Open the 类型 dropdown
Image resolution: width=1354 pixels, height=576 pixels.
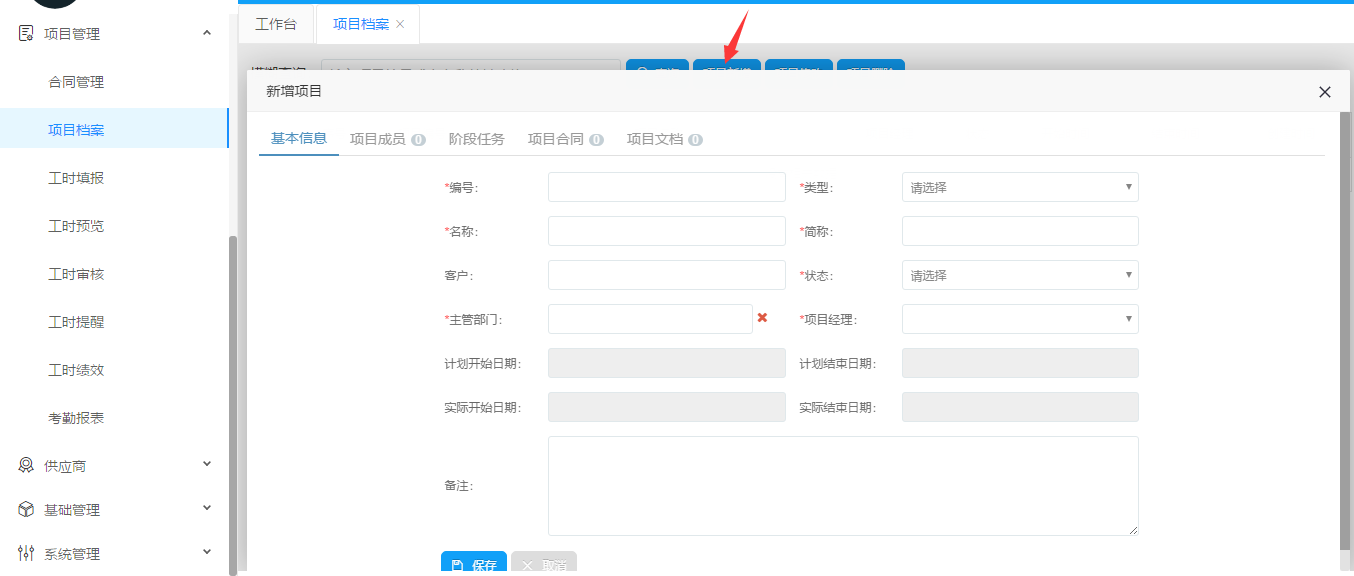1020,187
